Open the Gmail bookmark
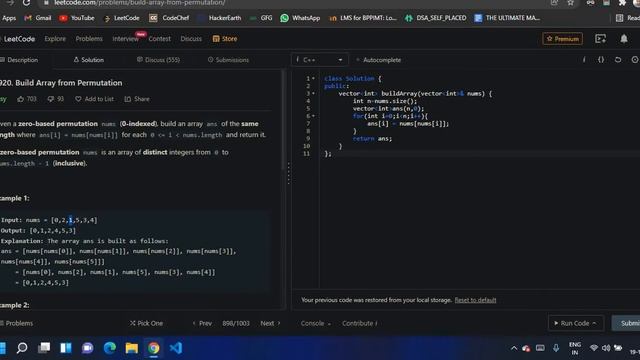The image size is (640, 360). coord(38,18)
